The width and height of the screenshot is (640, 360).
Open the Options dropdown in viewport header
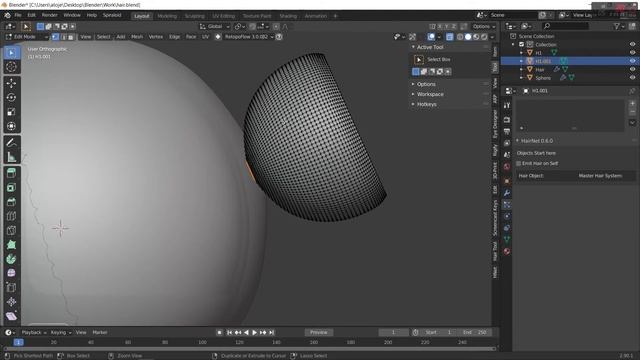[484, 27]
